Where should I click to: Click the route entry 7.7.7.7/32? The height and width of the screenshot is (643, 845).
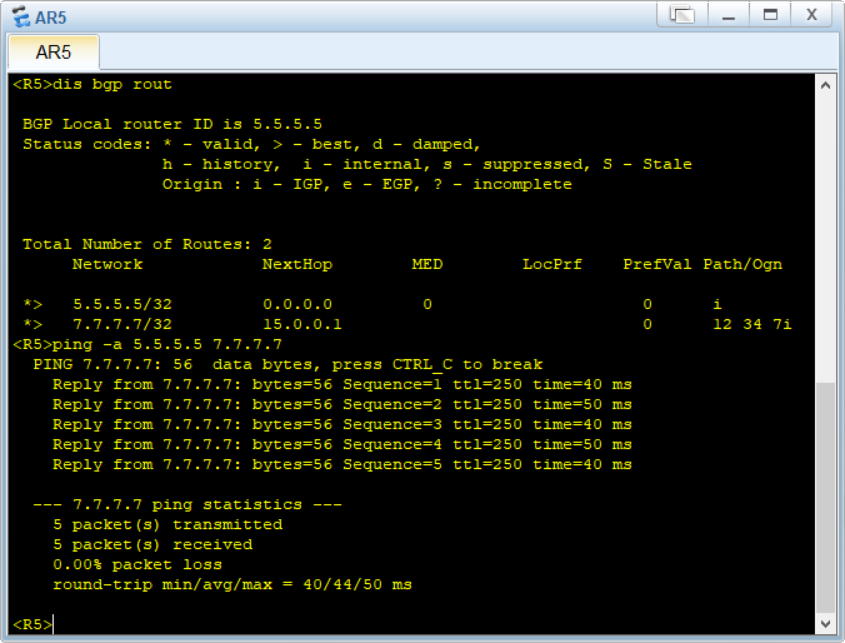point(122,324)
